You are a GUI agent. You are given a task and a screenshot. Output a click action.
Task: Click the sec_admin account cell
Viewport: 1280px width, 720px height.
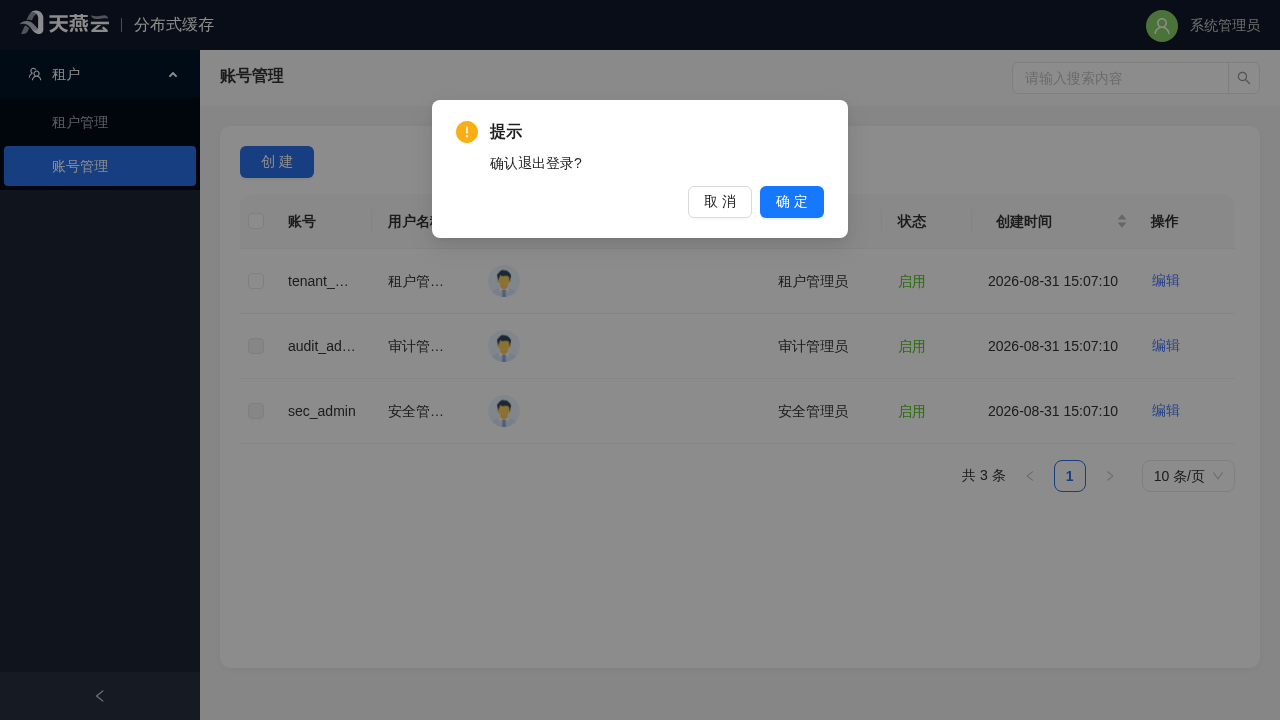(322, 411)
